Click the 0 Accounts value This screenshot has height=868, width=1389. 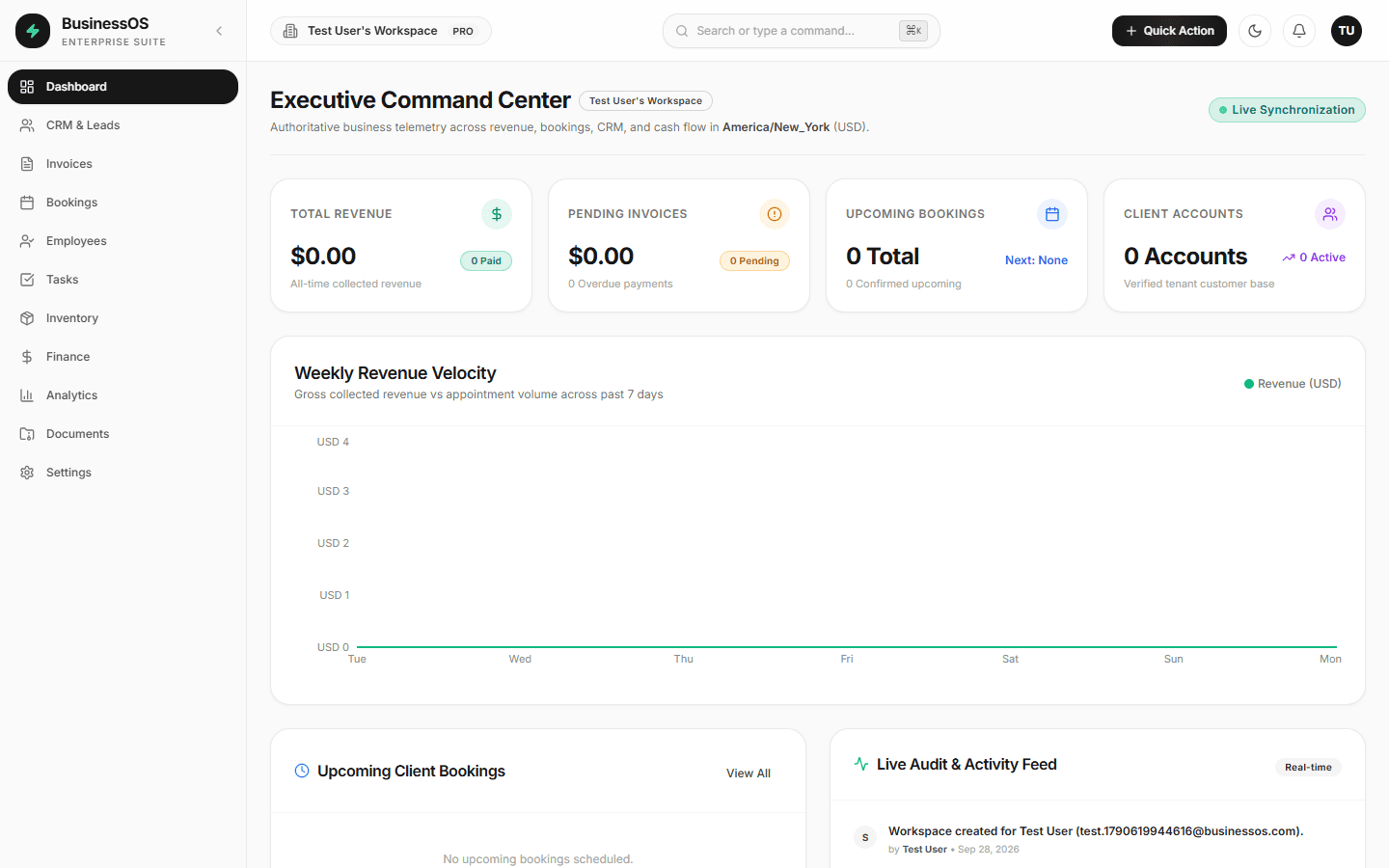(1185, 257)
